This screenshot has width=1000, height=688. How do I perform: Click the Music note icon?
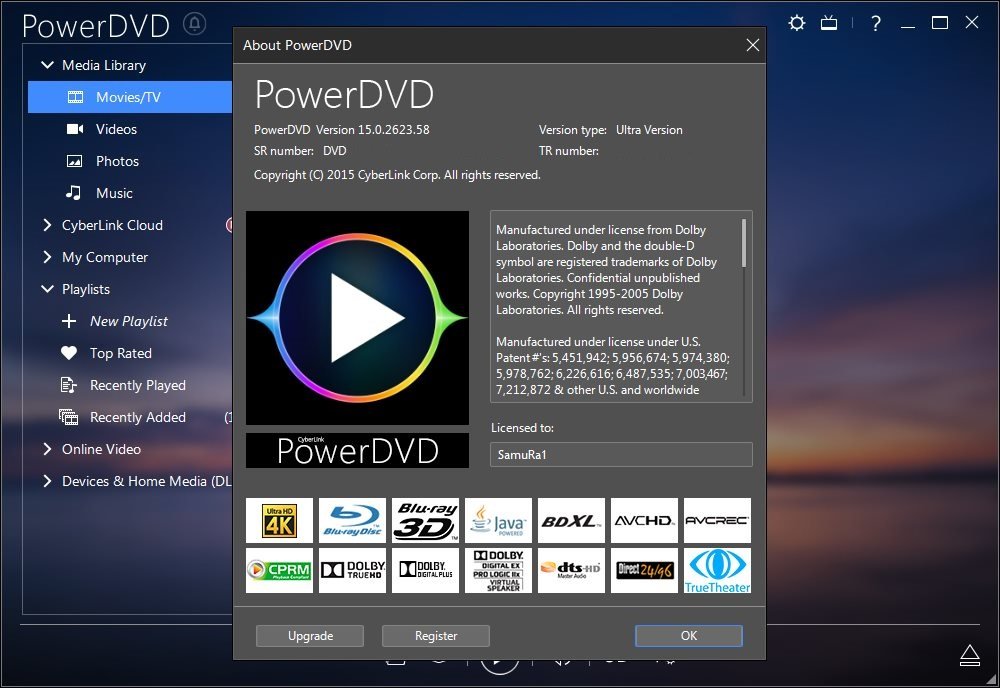pyautogui.click(x=73, y=193)
